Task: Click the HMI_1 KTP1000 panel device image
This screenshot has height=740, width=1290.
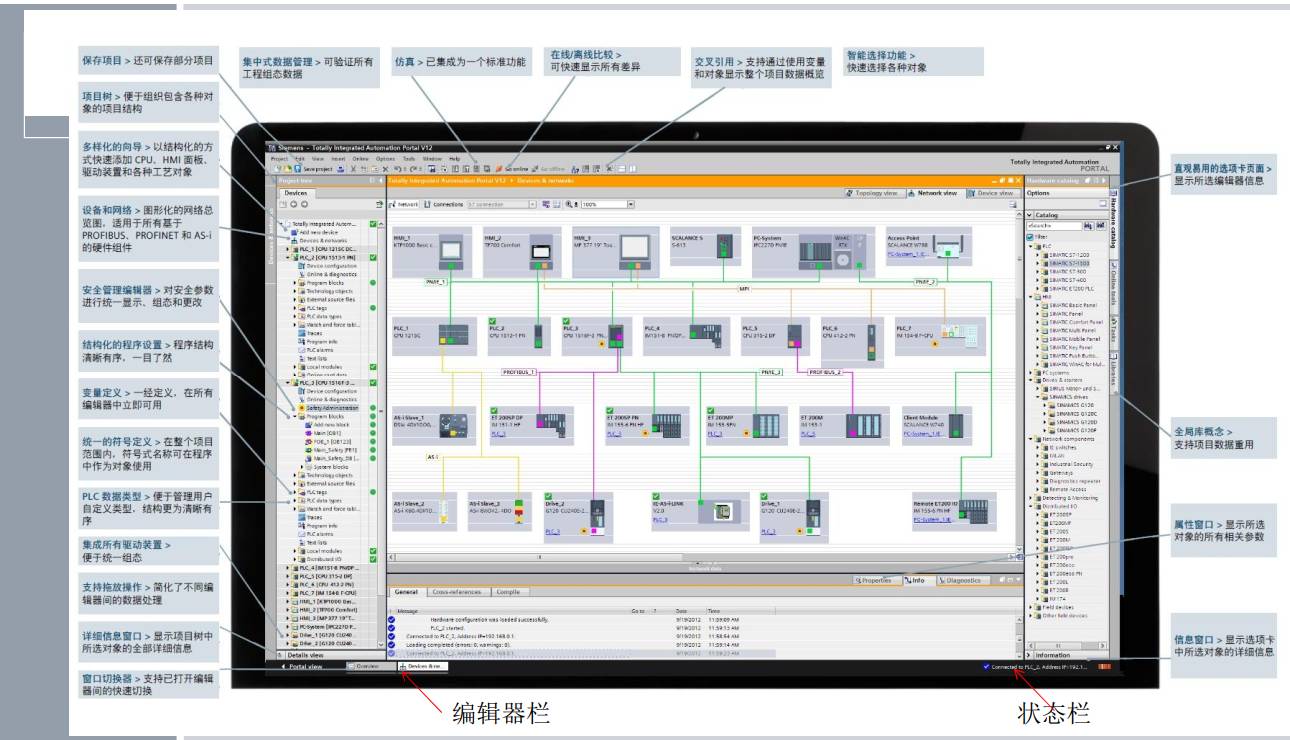Action: (x=451, y=252)
